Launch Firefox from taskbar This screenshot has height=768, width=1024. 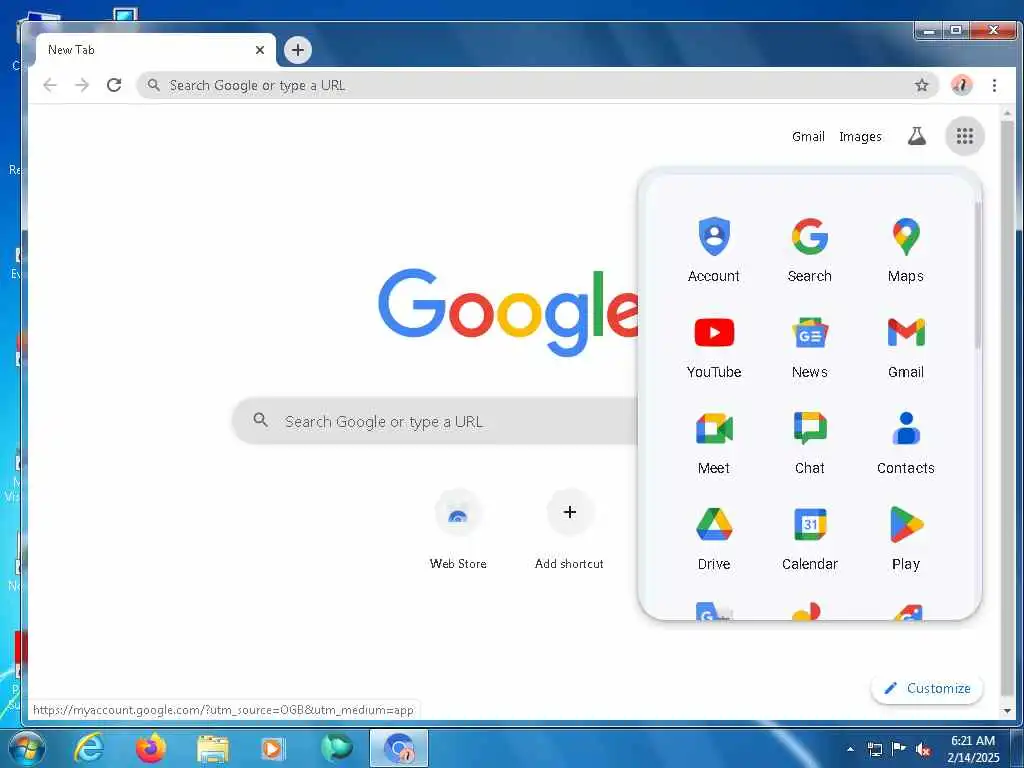coord(151,748)
